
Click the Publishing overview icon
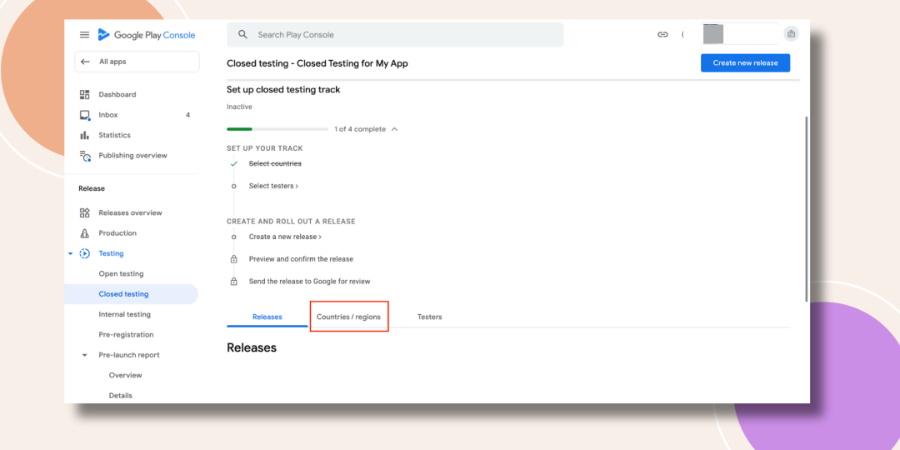pos(85,156)
